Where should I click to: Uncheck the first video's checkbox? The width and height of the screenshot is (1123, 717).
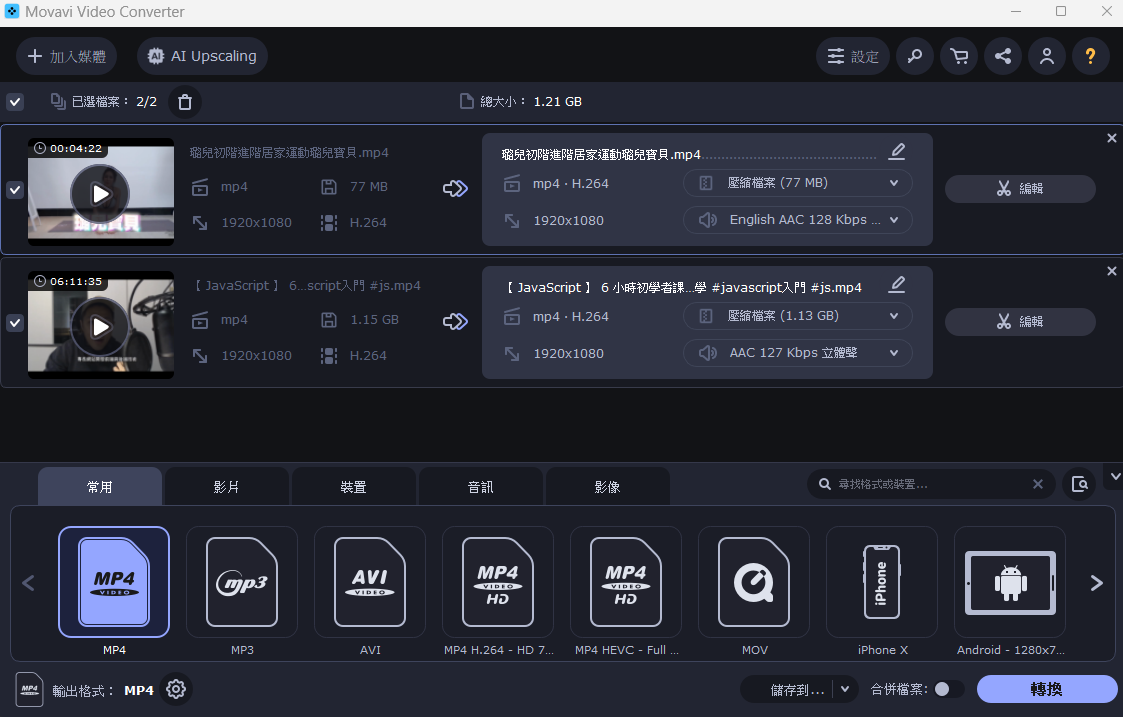pyautogui.click(x=15, y=190)
